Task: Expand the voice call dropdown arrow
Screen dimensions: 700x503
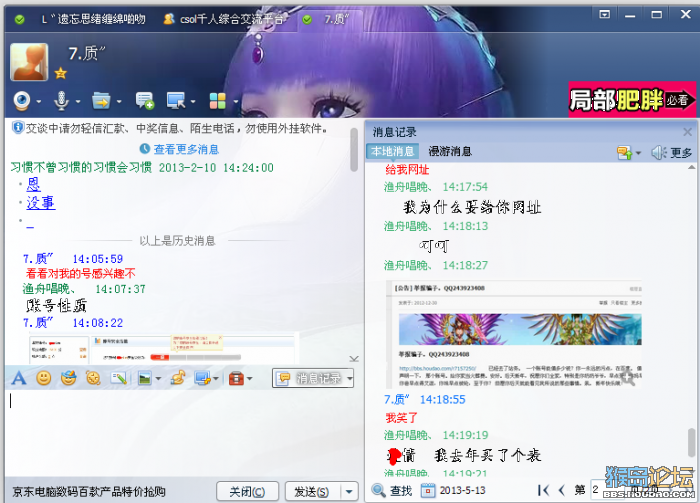Action: tap(78, 102)
